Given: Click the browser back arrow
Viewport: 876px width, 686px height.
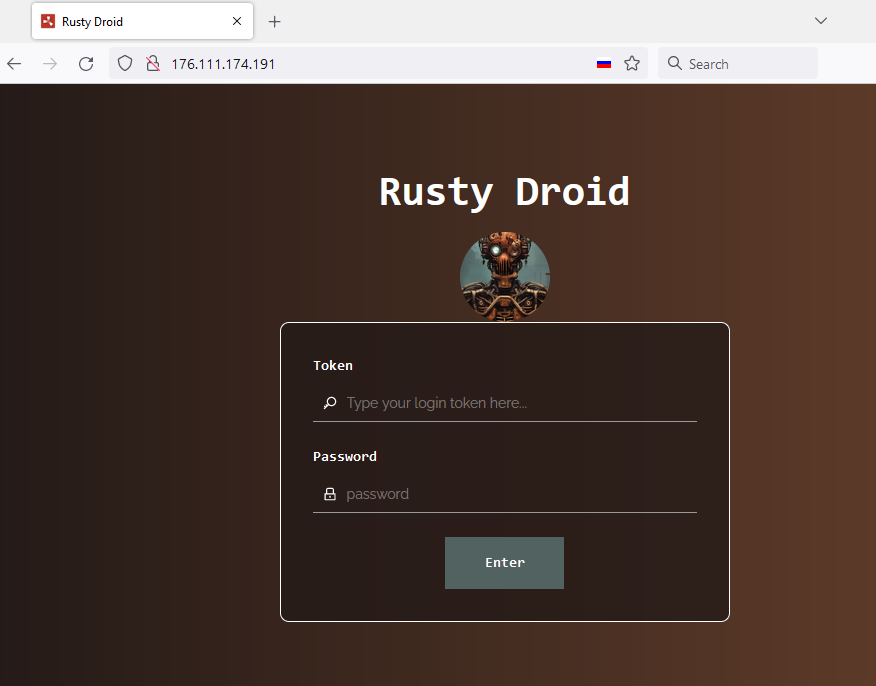Looking at the screenshot, I should (14, 64).
